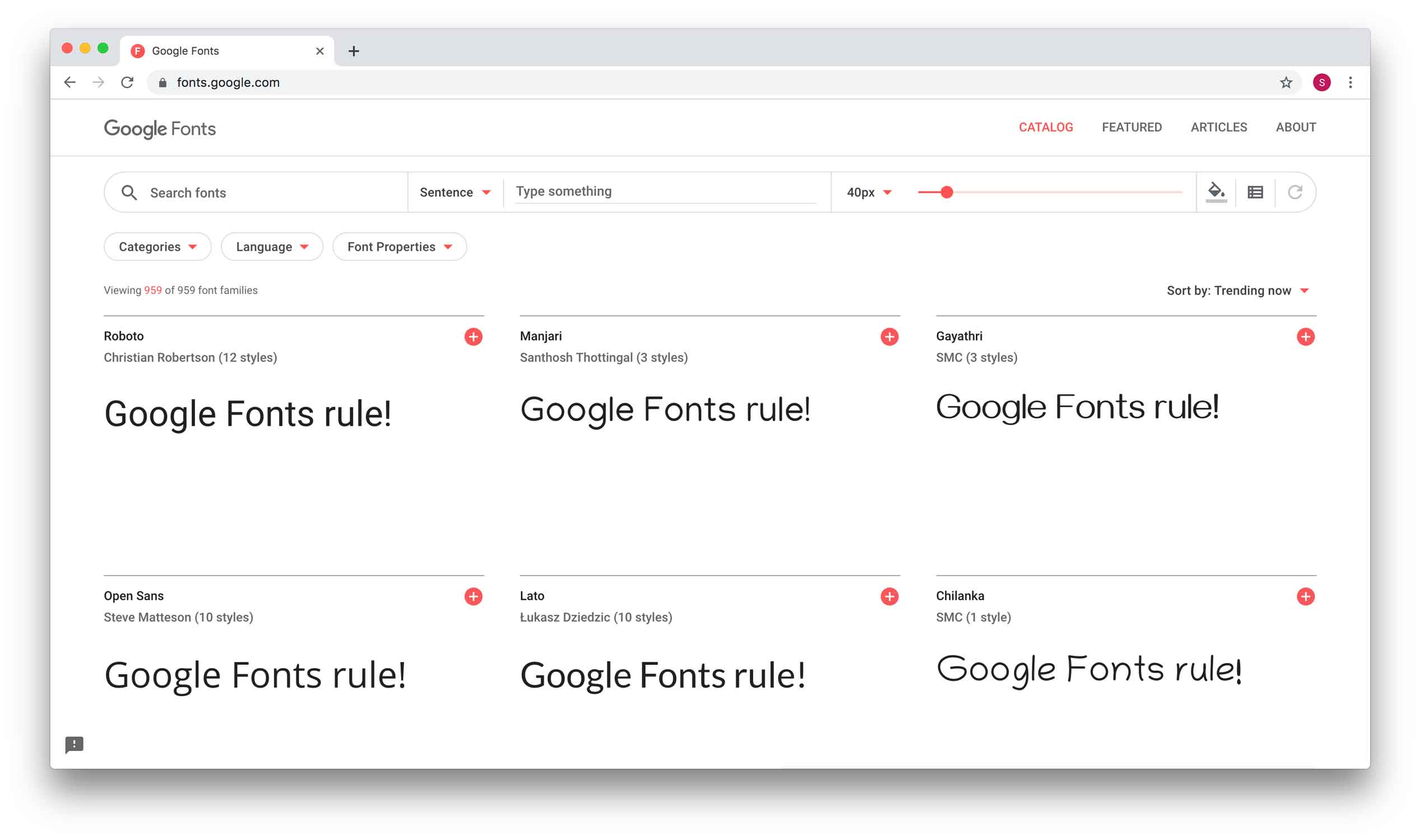Open the ARTICLES page
The width and height of the screenshot is (1420, 840).
1218,127
